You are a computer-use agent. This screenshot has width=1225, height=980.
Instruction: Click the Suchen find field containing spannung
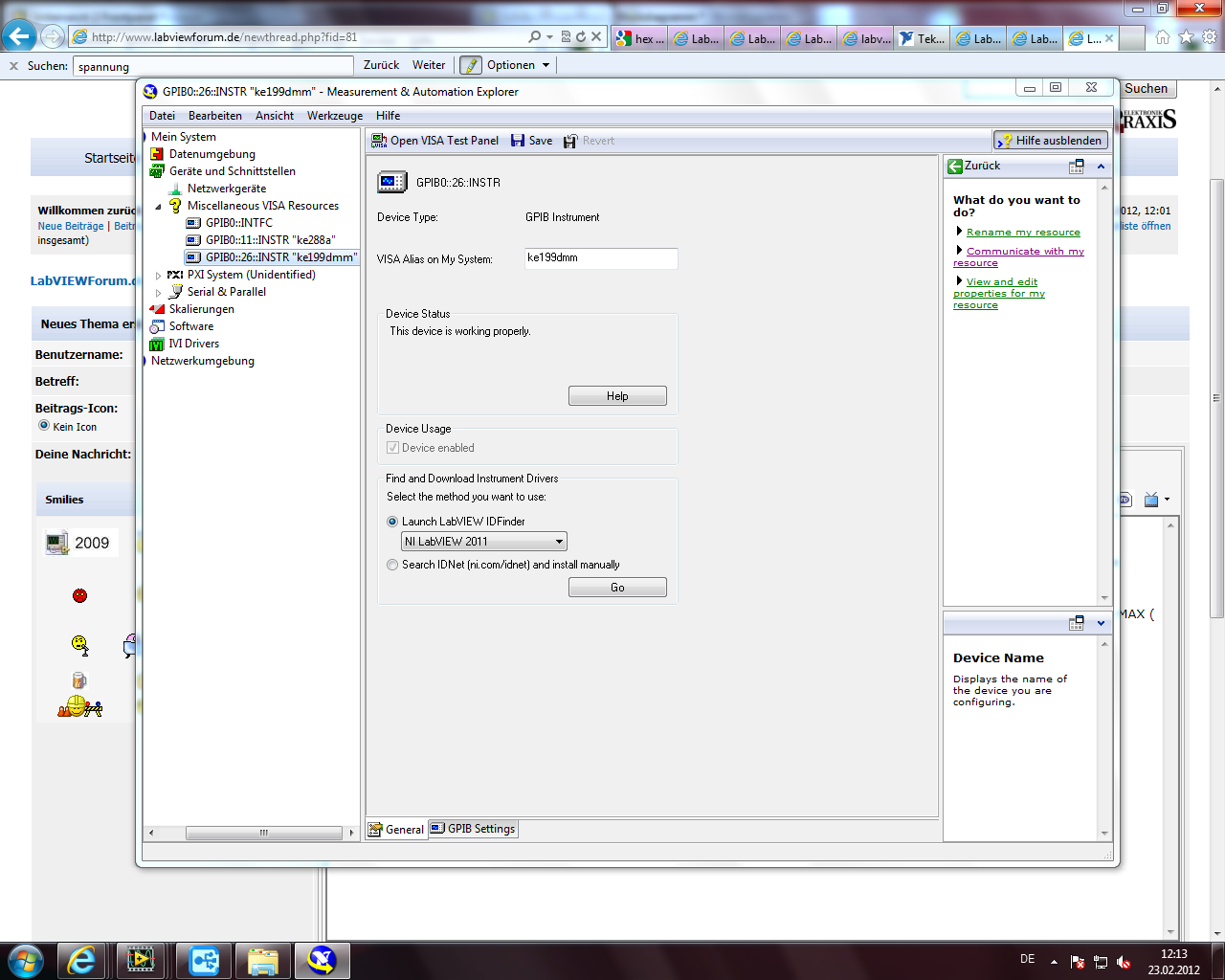coord(212,66)
